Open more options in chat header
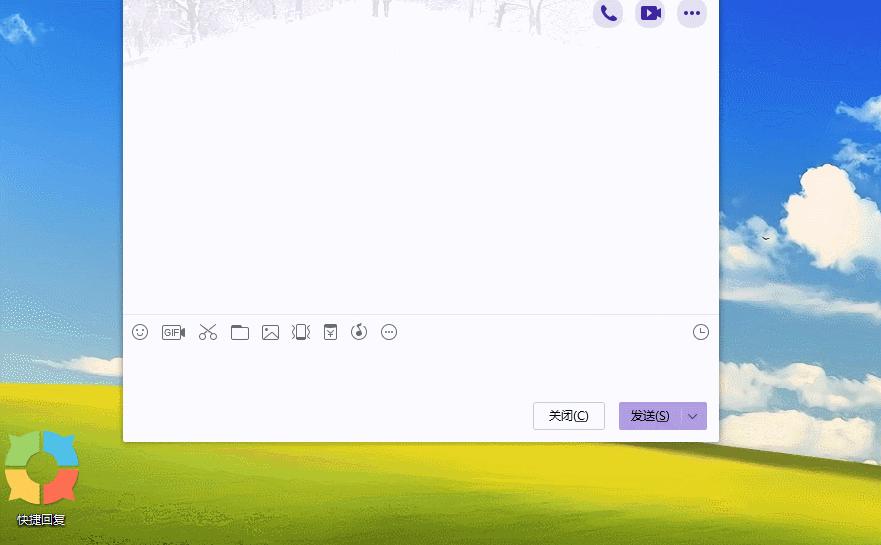Screen dimensions: 881x545 692,13
